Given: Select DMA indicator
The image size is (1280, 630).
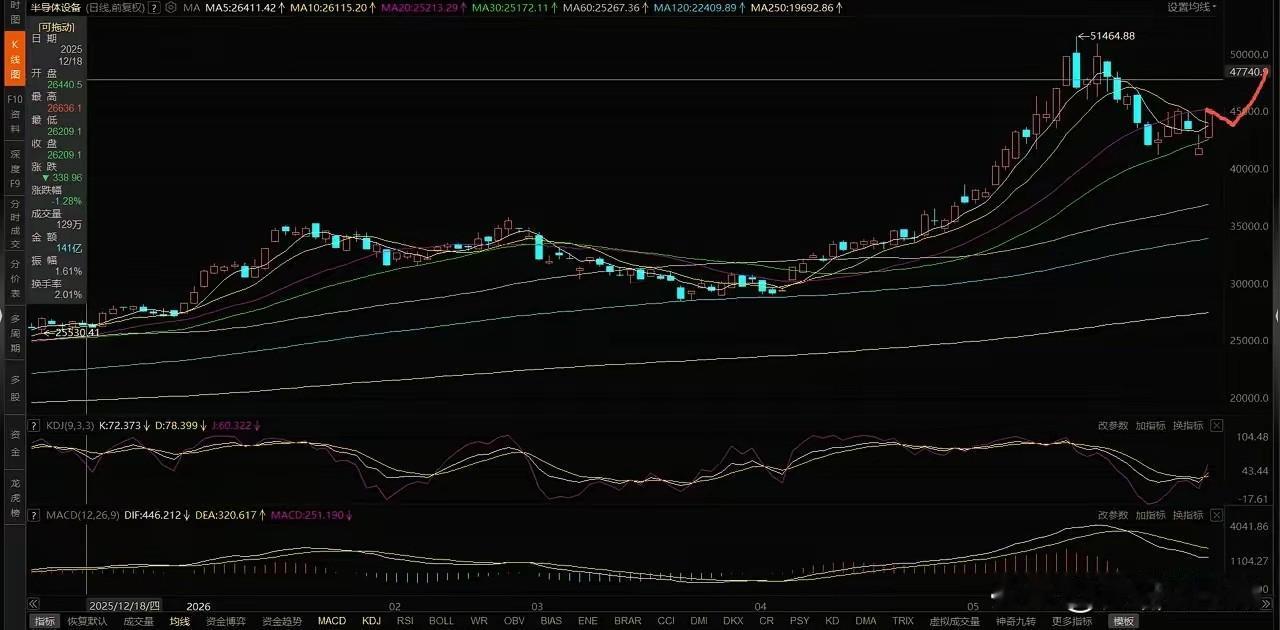Looking at the screenshot, I should point(866,621).
